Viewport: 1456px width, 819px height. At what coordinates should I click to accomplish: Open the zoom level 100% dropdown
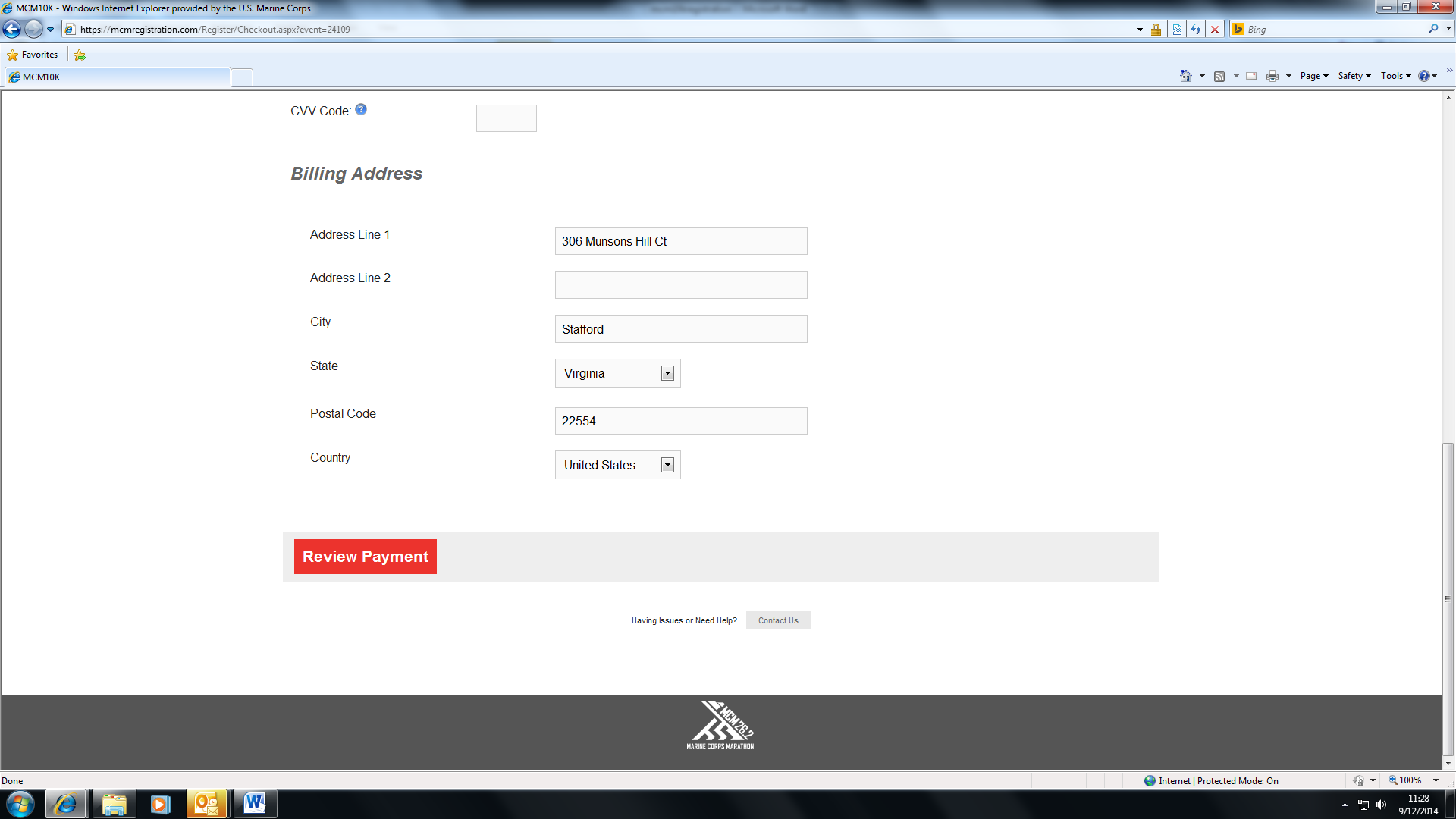click(1436, 780)
